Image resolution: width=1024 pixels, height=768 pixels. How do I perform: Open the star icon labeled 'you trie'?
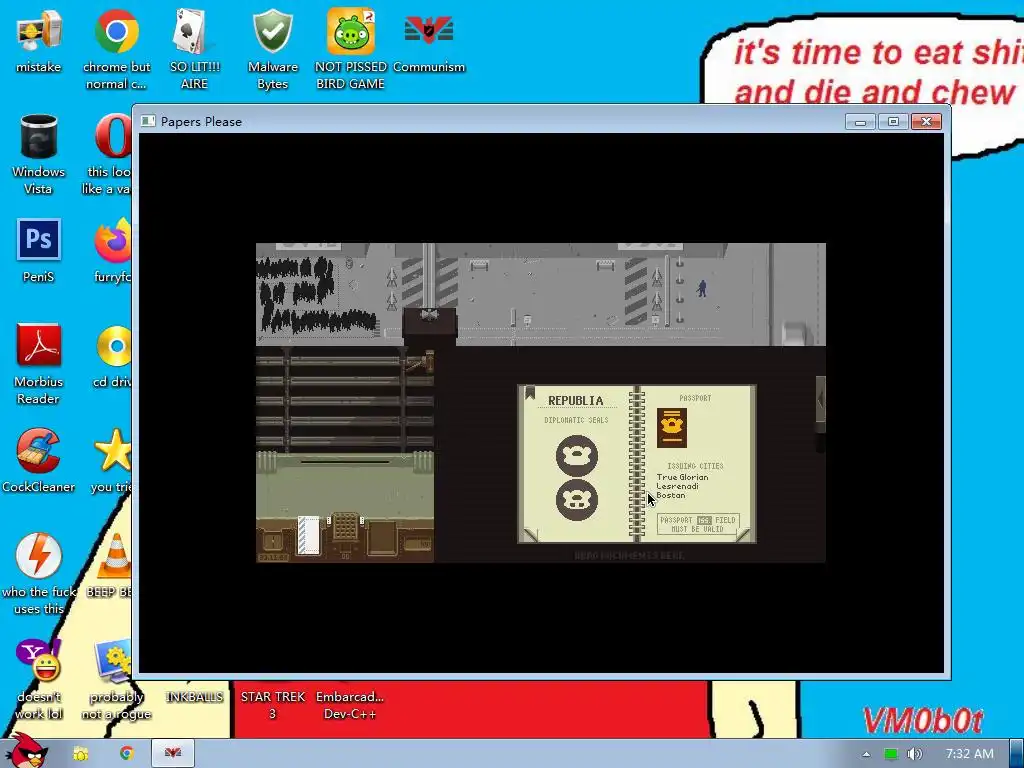(111, 460)
